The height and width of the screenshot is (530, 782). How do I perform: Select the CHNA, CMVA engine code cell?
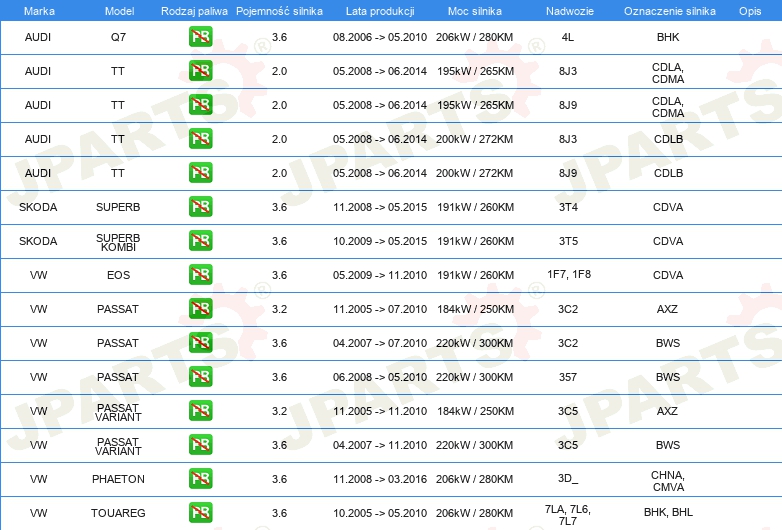[668, 481]
